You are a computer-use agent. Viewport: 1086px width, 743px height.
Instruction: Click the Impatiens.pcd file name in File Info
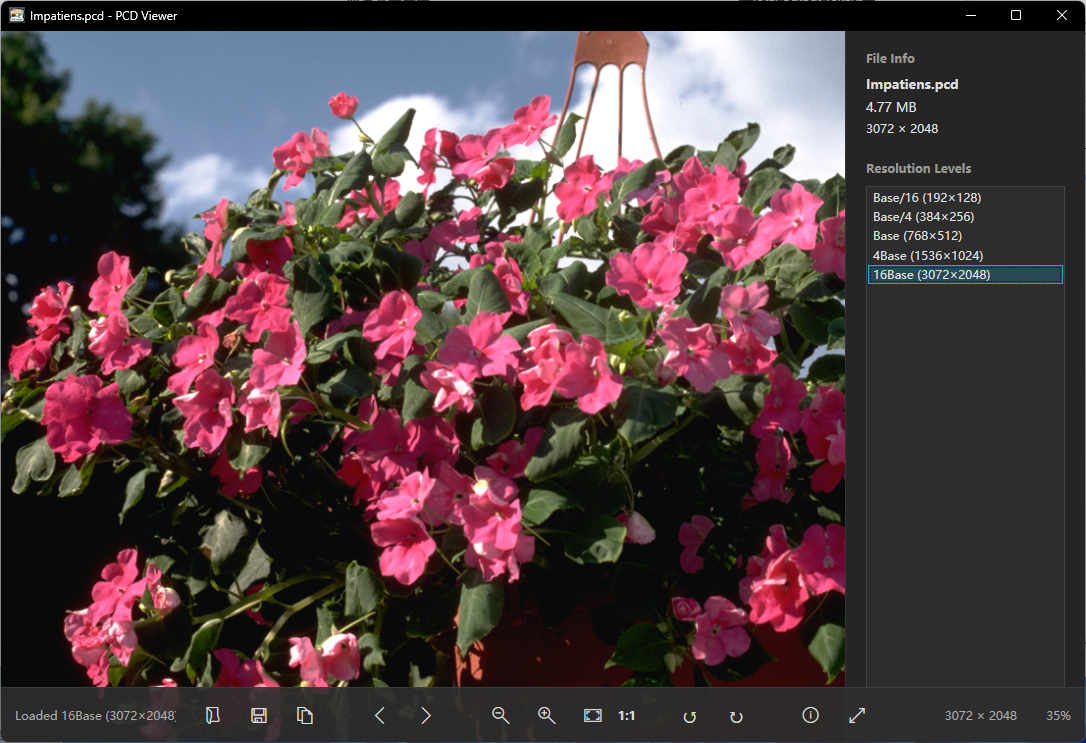(912, 84)
